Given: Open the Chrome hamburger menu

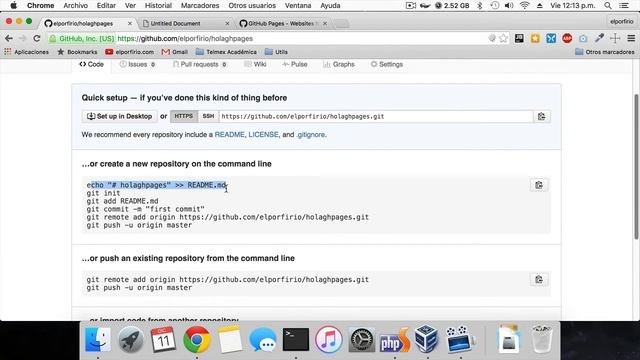Looking at the screenshot, I should click(x=631, y=38).
